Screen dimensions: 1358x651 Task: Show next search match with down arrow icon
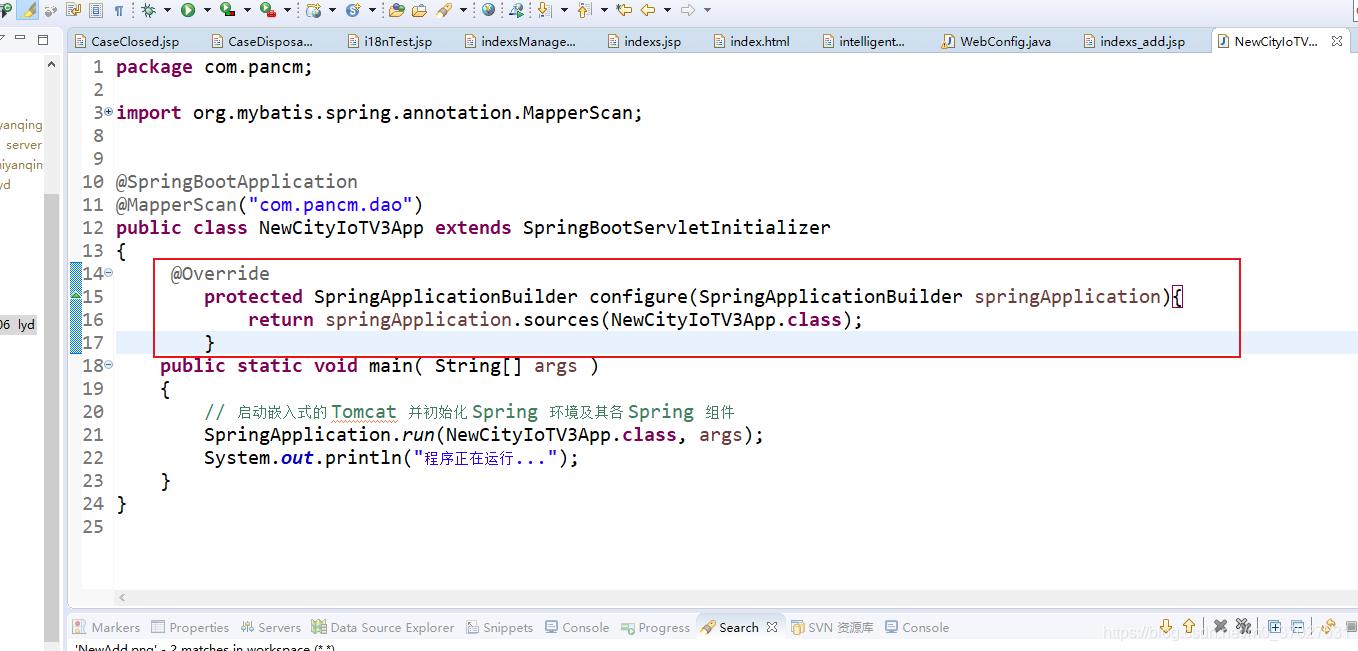pos(1166,626)
